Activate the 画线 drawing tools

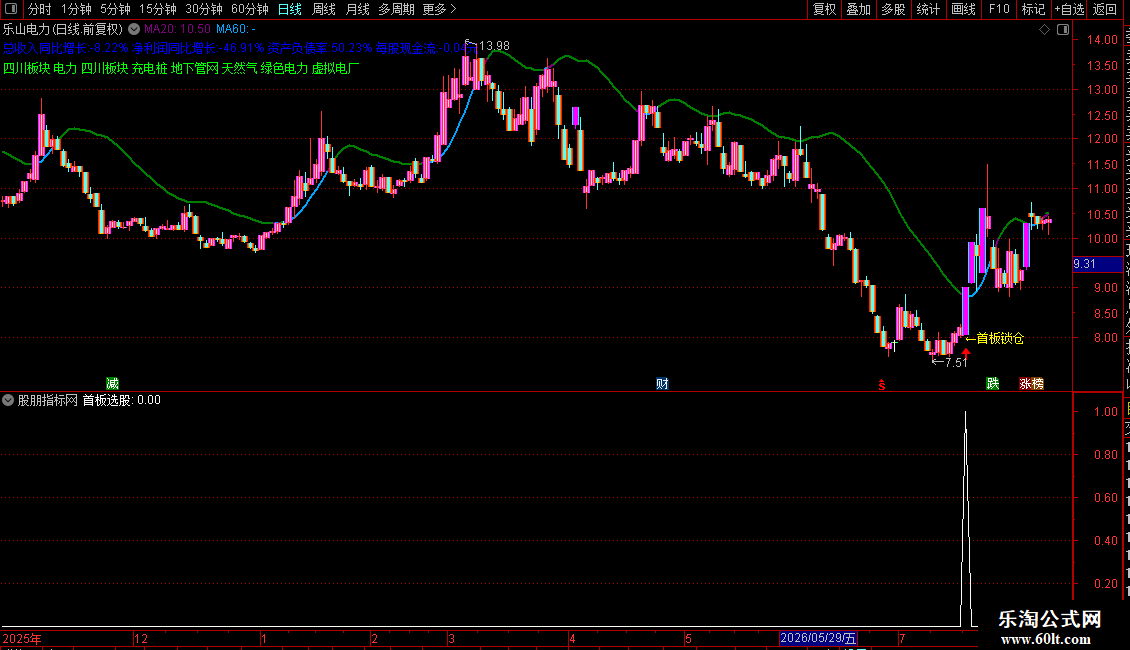click(x=963, y=9)
